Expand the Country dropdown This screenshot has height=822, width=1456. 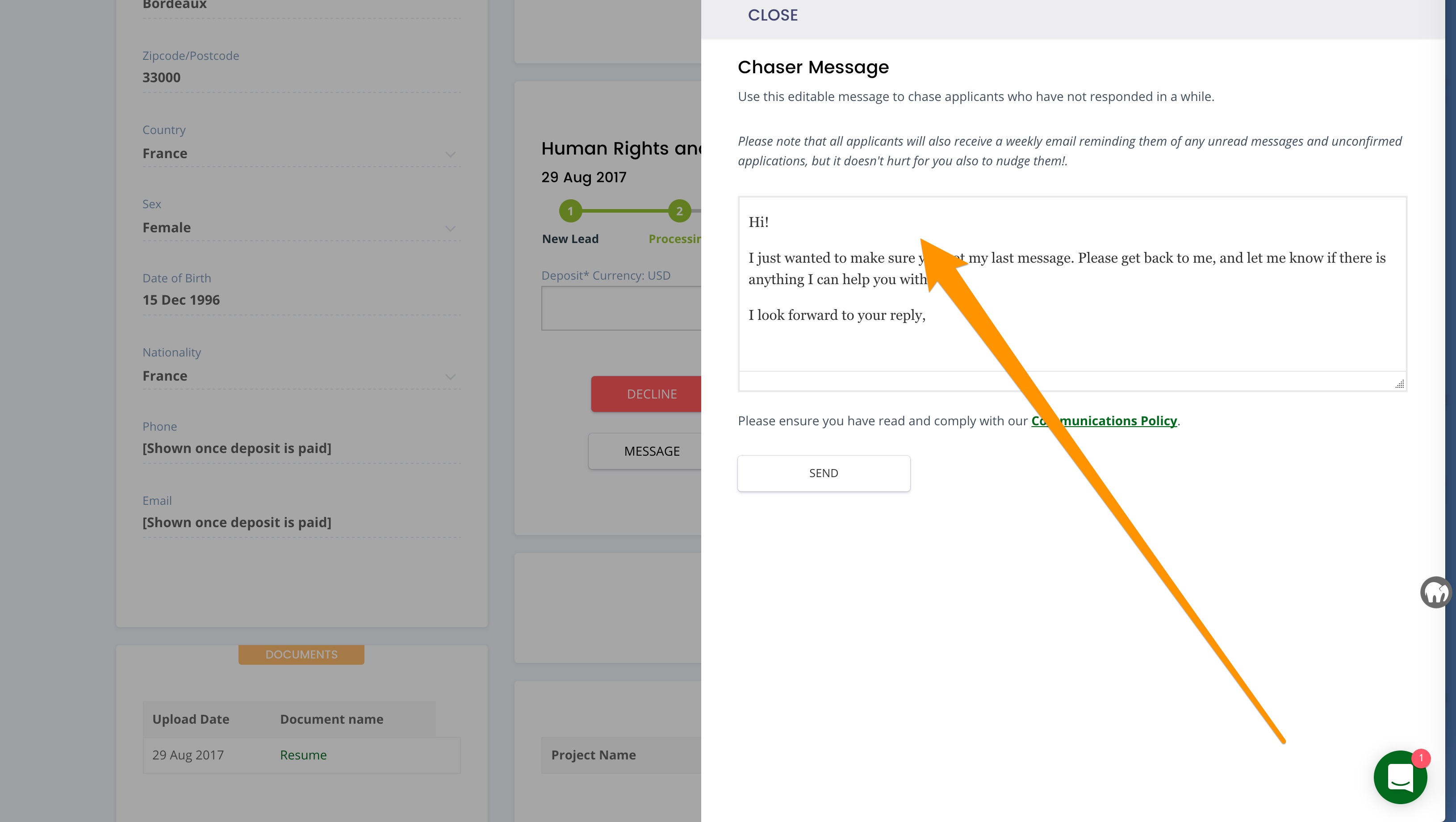pos(450,154)
